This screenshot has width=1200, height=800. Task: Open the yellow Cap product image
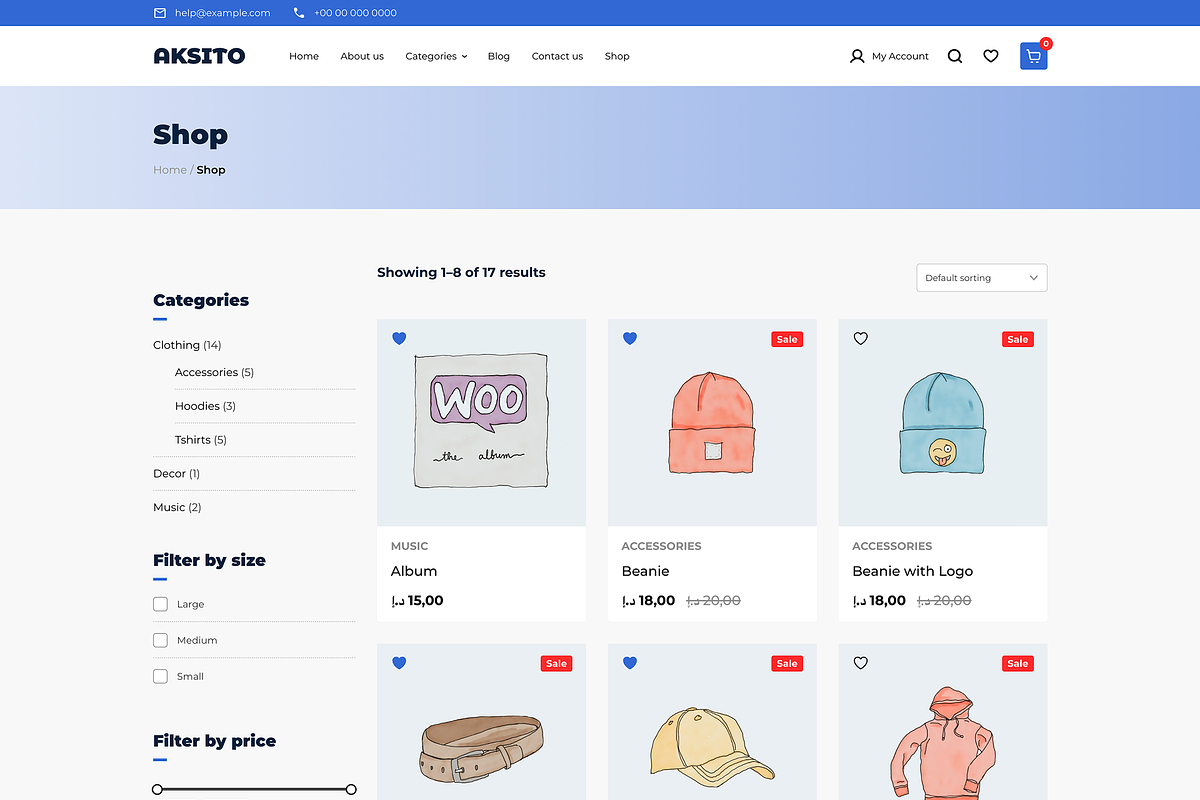pos(712,722)
